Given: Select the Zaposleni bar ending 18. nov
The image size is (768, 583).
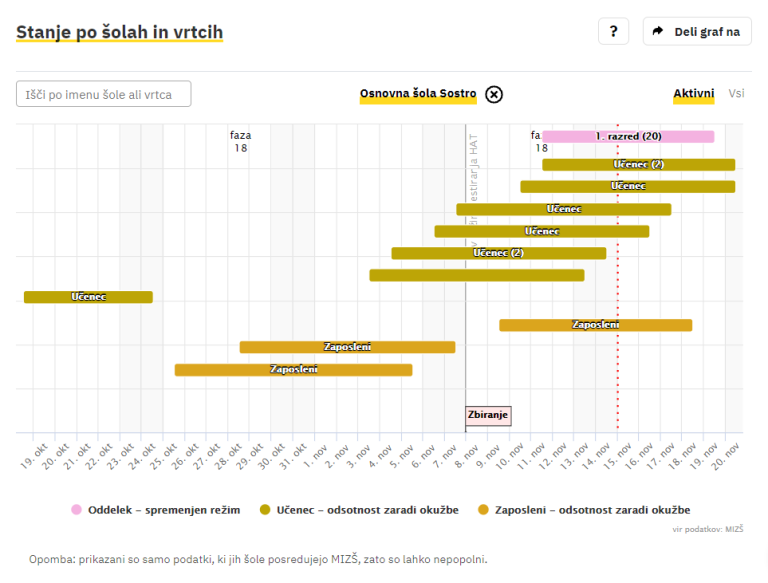Looking at the screenshot, I should (x=595, y=325).
